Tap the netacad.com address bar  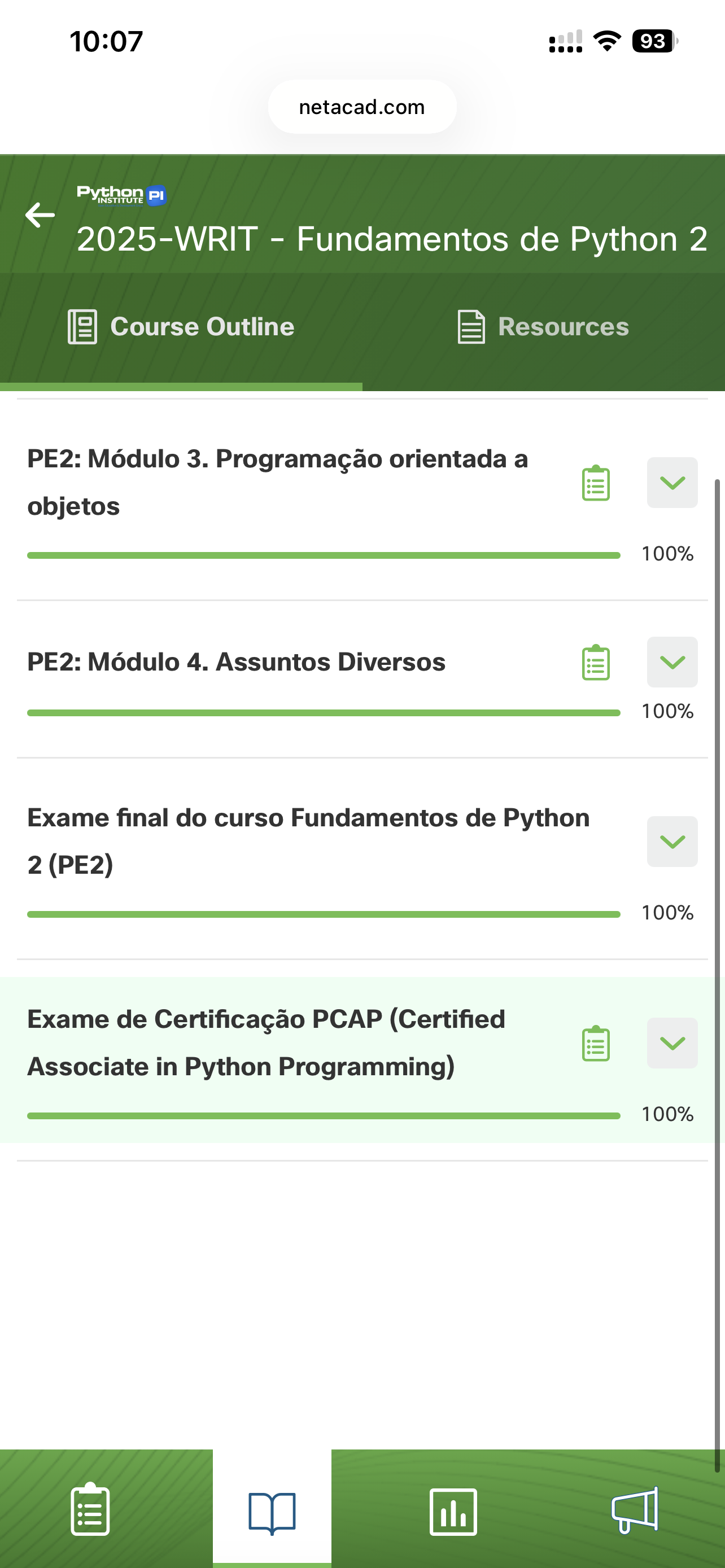coord(362,107)
